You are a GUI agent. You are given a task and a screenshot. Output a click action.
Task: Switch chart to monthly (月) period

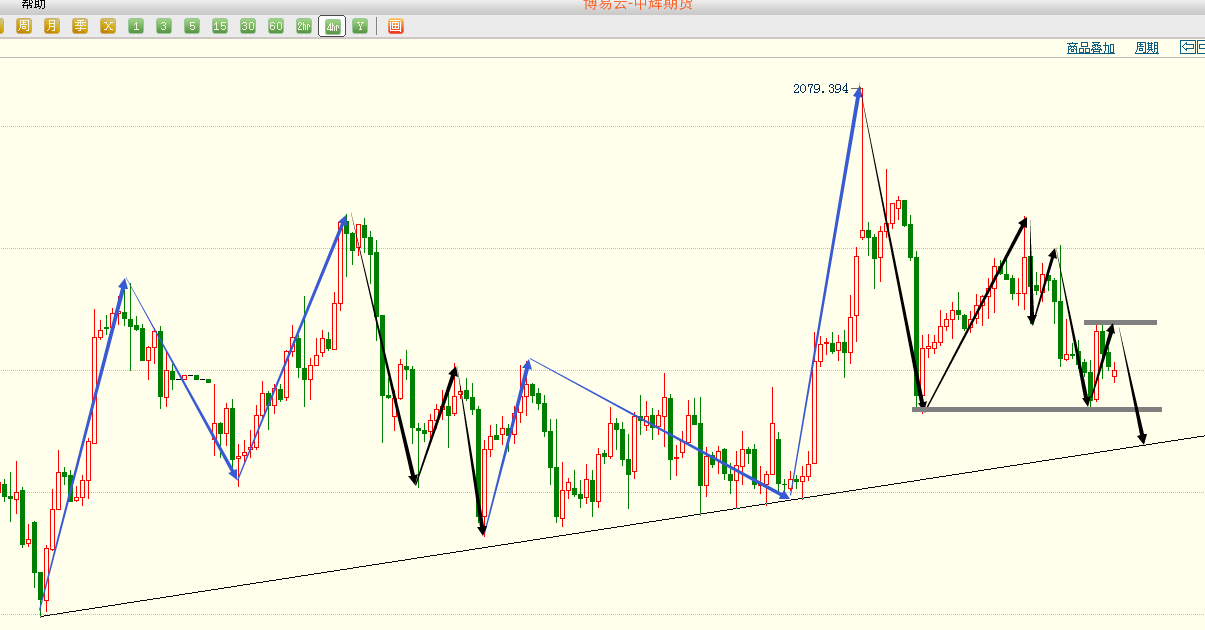pos(52,26)
